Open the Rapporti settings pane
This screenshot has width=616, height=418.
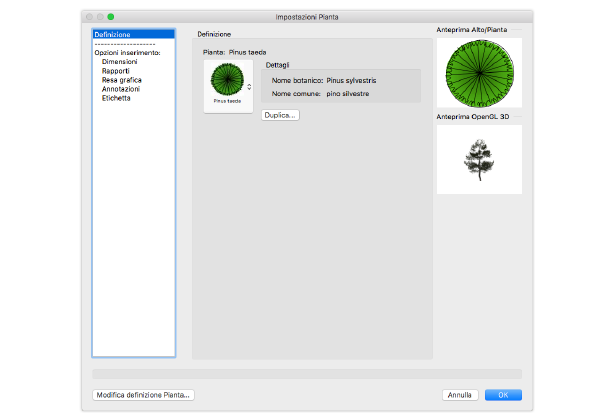[116, 71]
